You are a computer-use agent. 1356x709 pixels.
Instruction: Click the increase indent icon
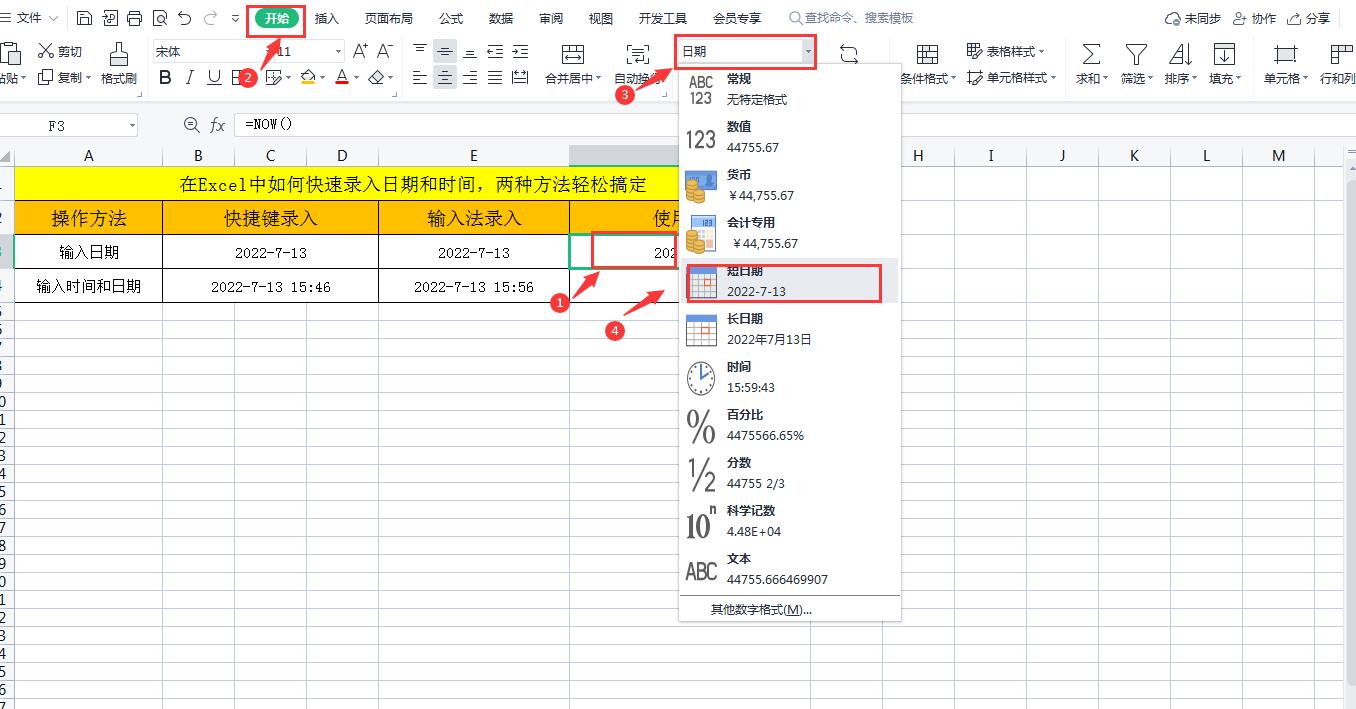click(x=520, y=51)
